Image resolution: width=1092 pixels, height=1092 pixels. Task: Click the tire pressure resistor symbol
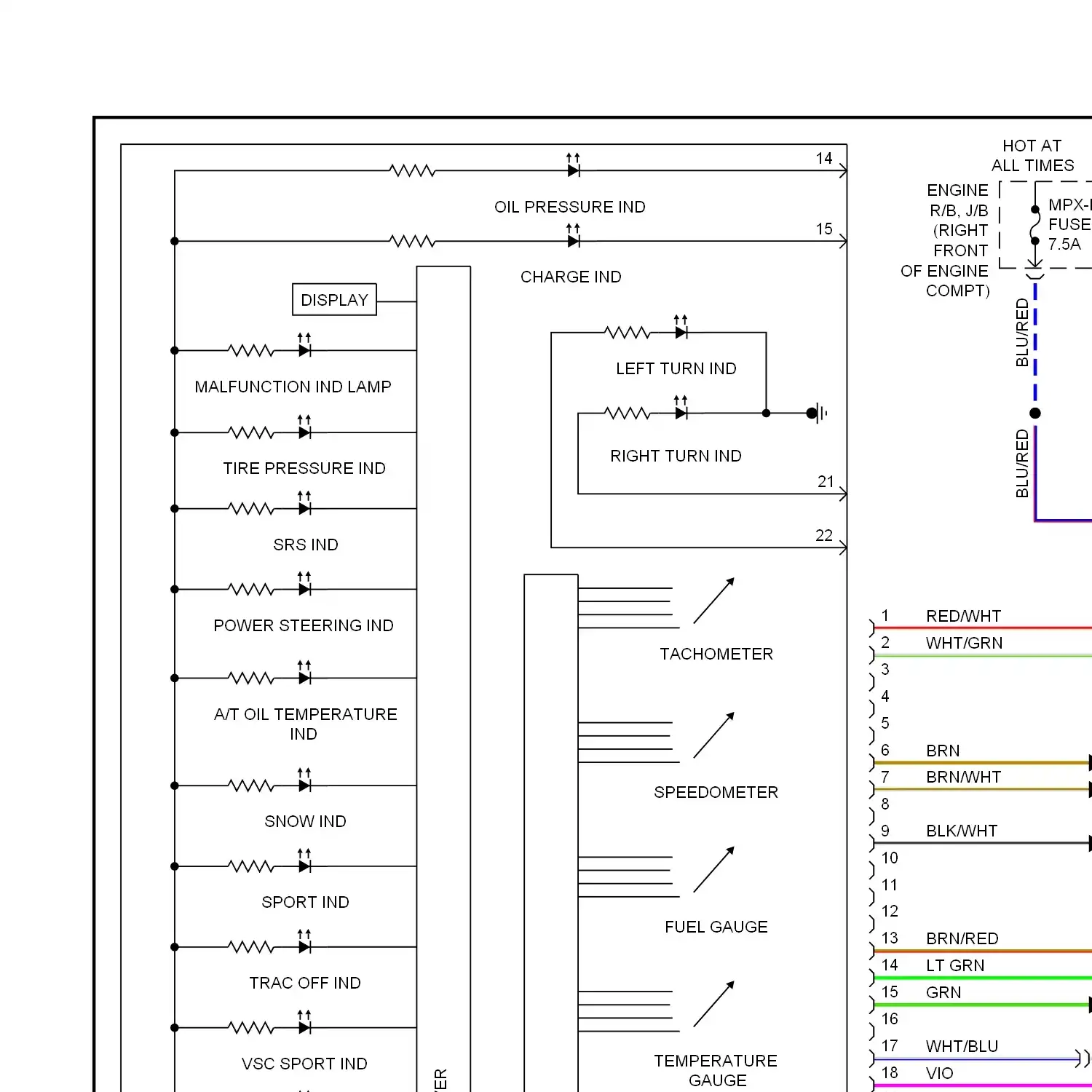tap(251, 432)
